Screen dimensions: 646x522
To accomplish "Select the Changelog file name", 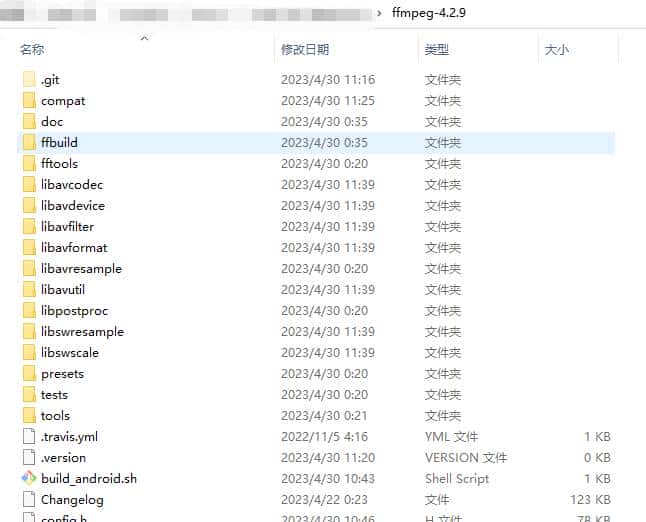I will point(72,500).
